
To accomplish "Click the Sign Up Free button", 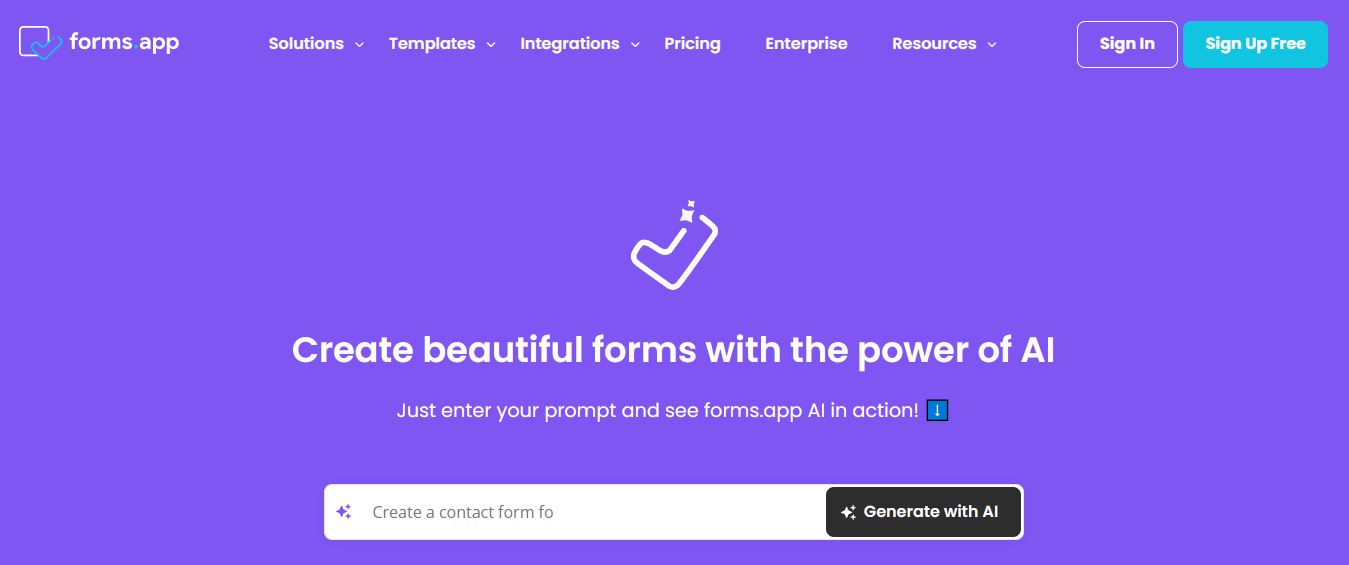I will pyautogui.click(x=1255, y=44).
